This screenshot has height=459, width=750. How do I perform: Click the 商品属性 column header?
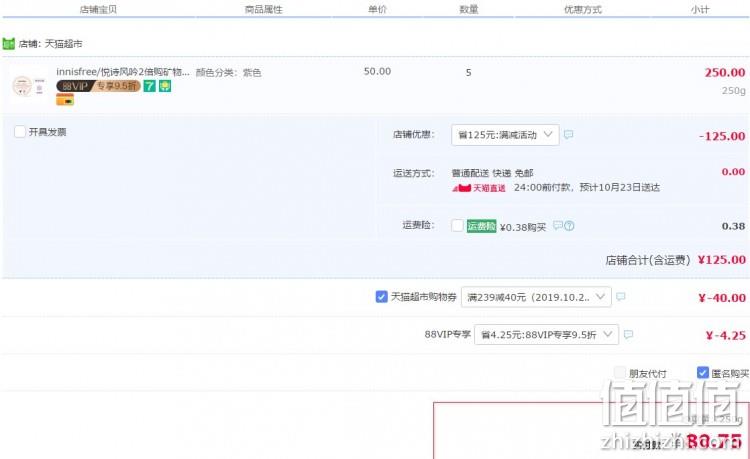click(x=264, y=9)
